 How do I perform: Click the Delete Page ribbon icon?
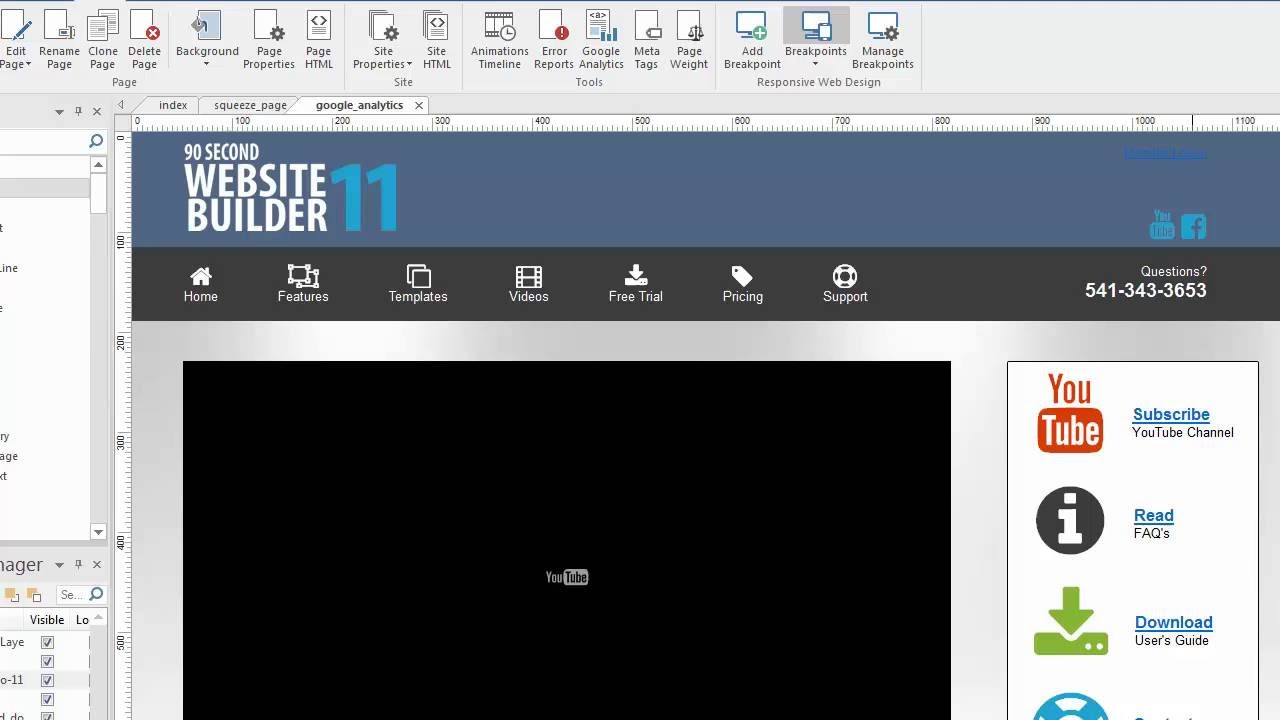(144, 40)
